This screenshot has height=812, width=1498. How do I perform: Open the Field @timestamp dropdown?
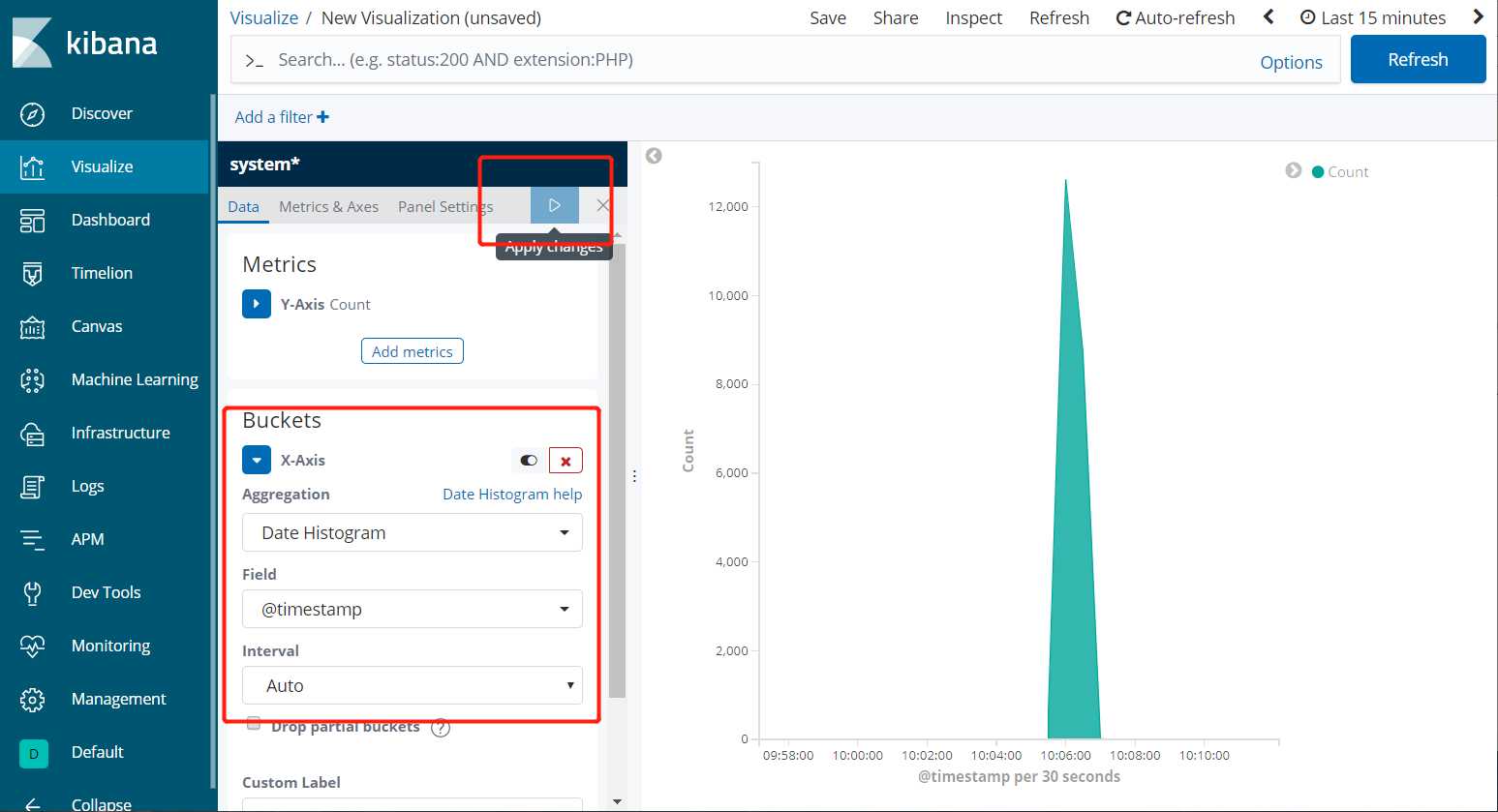(413, 609)
